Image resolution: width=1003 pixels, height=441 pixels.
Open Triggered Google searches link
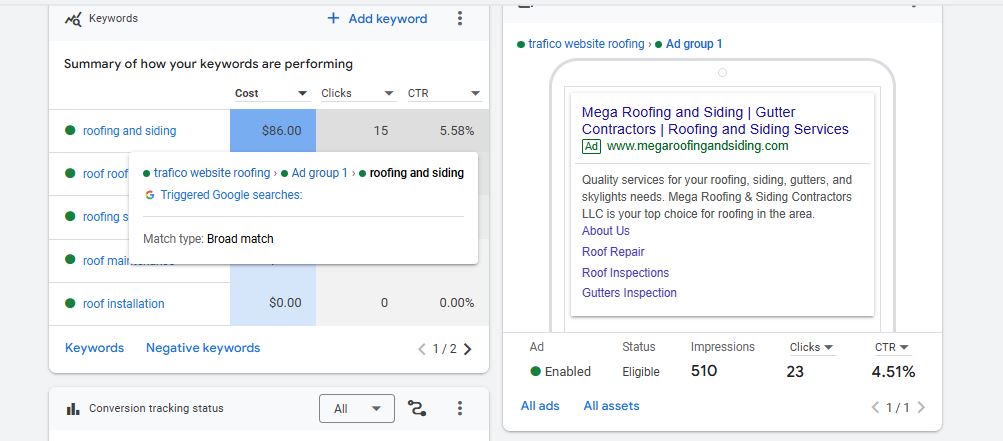(x=231, y=195)
